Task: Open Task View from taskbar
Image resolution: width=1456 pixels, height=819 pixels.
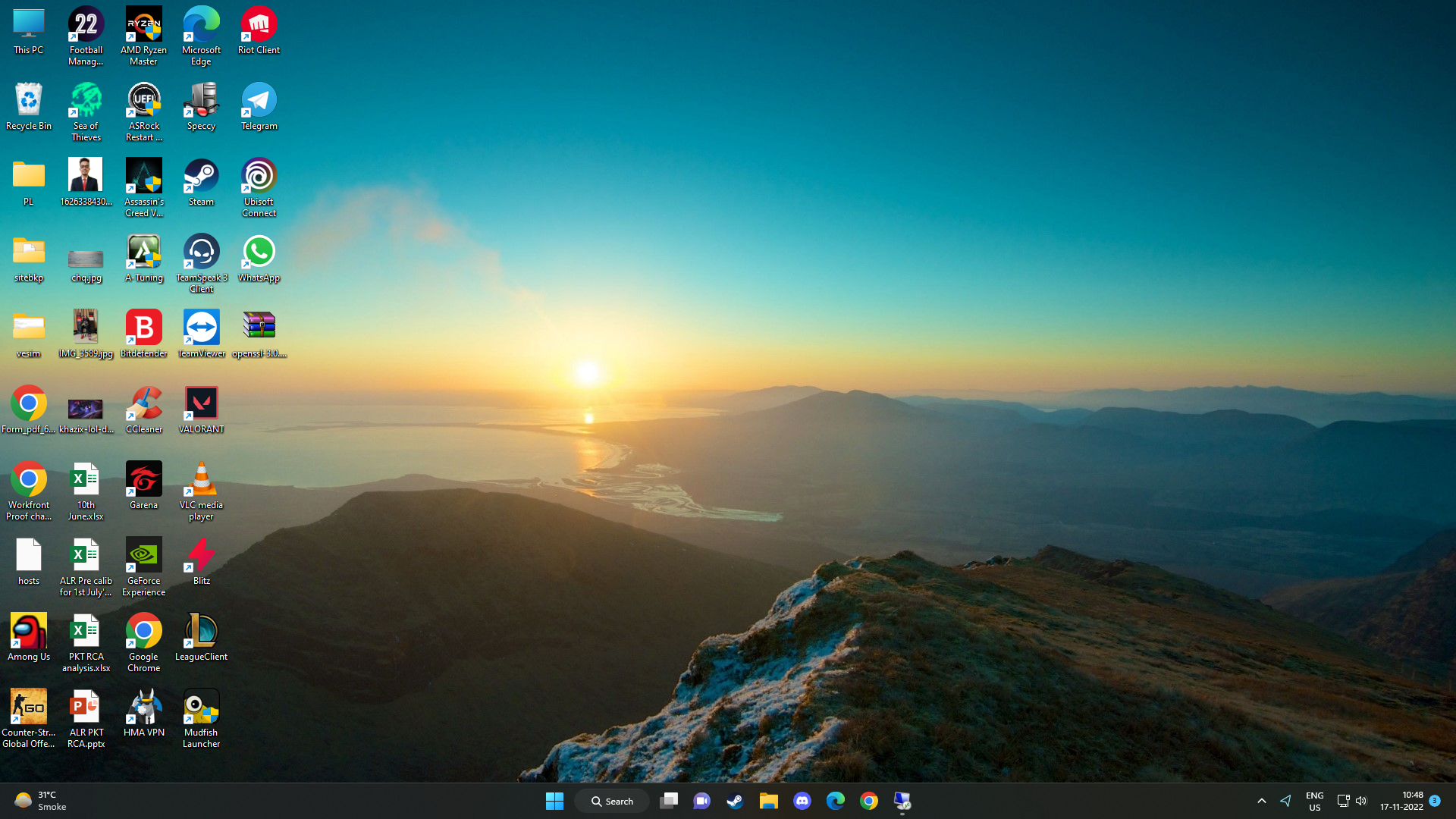Action: click(x=669, y=801)
